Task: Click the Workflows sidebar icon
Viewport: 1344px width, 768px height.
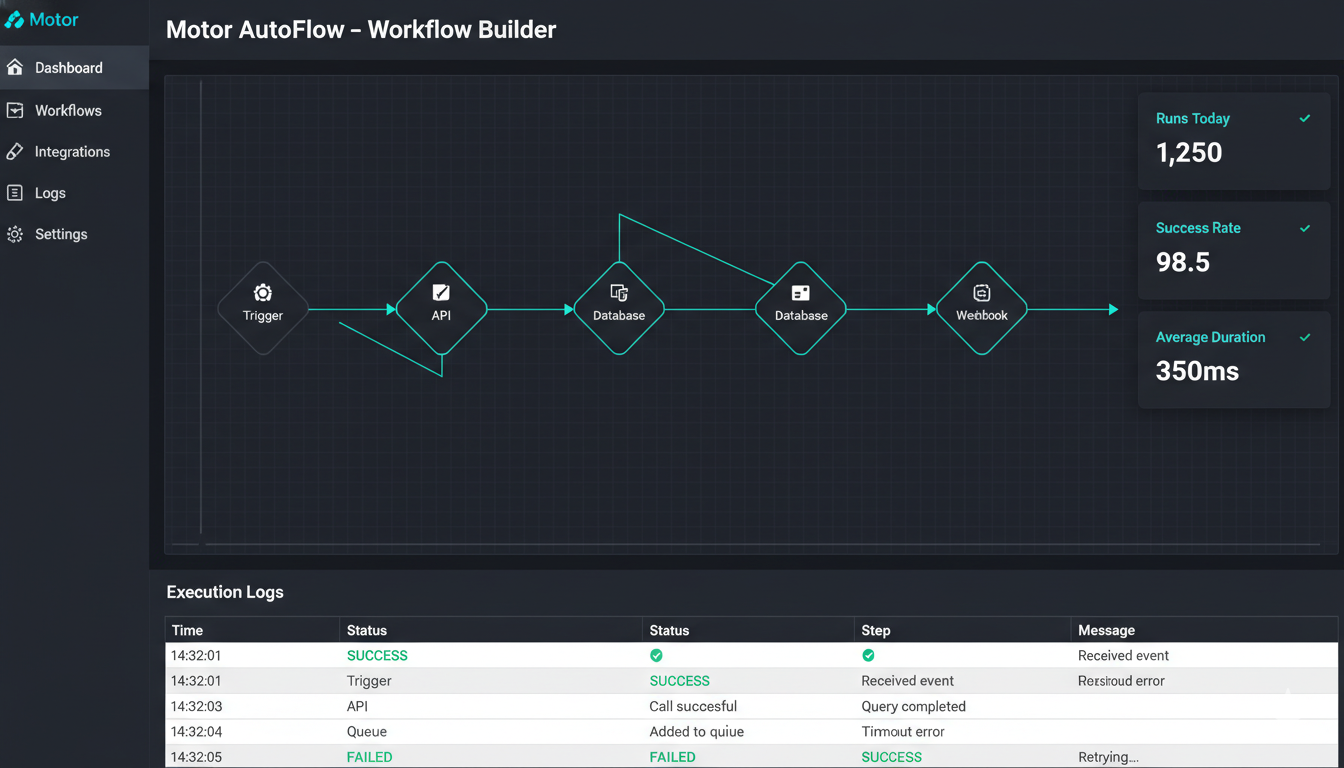Action: 15,110
